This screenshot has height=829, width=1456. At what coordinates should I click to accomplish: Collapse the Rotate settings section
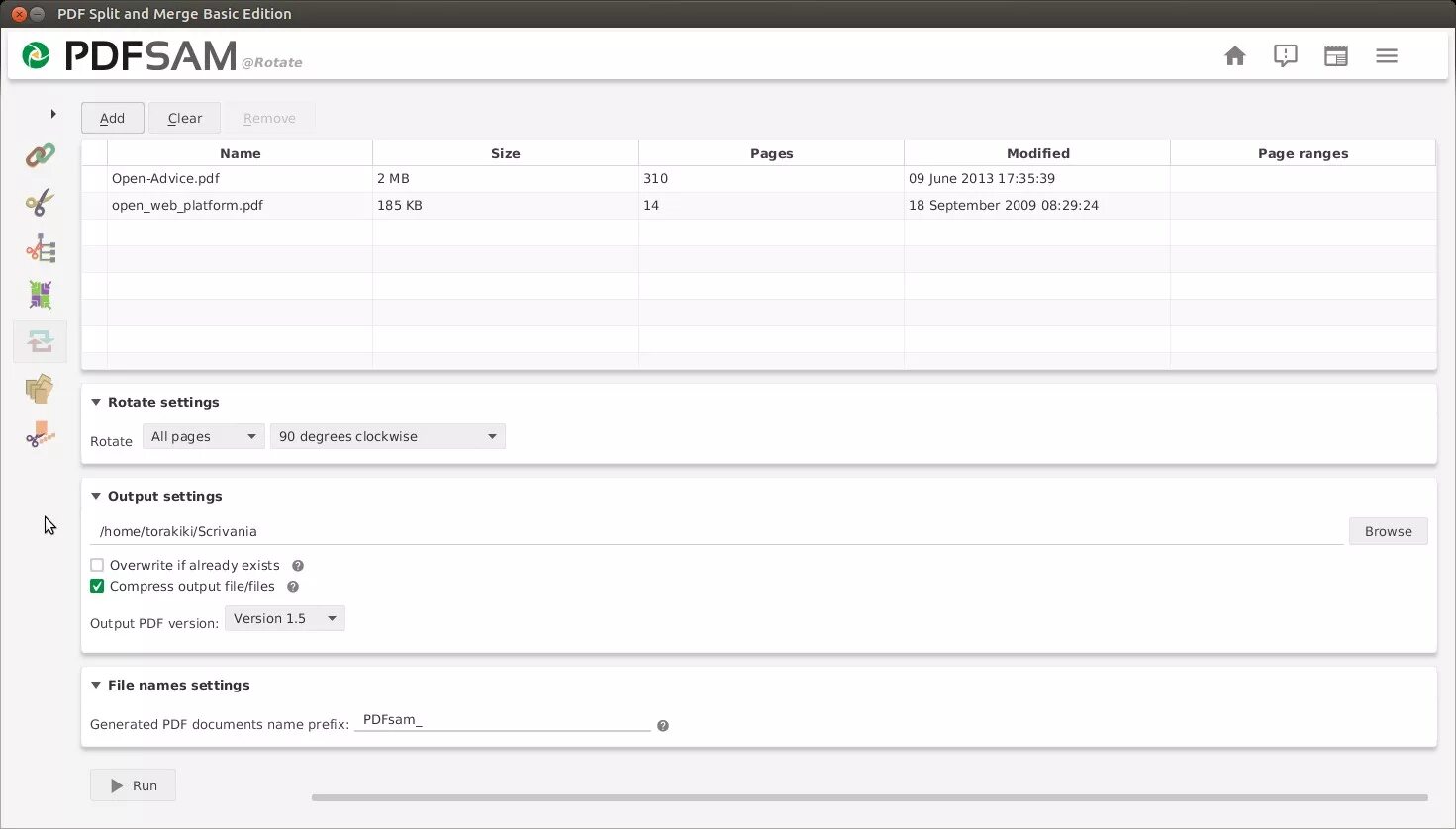coord(96,402)
